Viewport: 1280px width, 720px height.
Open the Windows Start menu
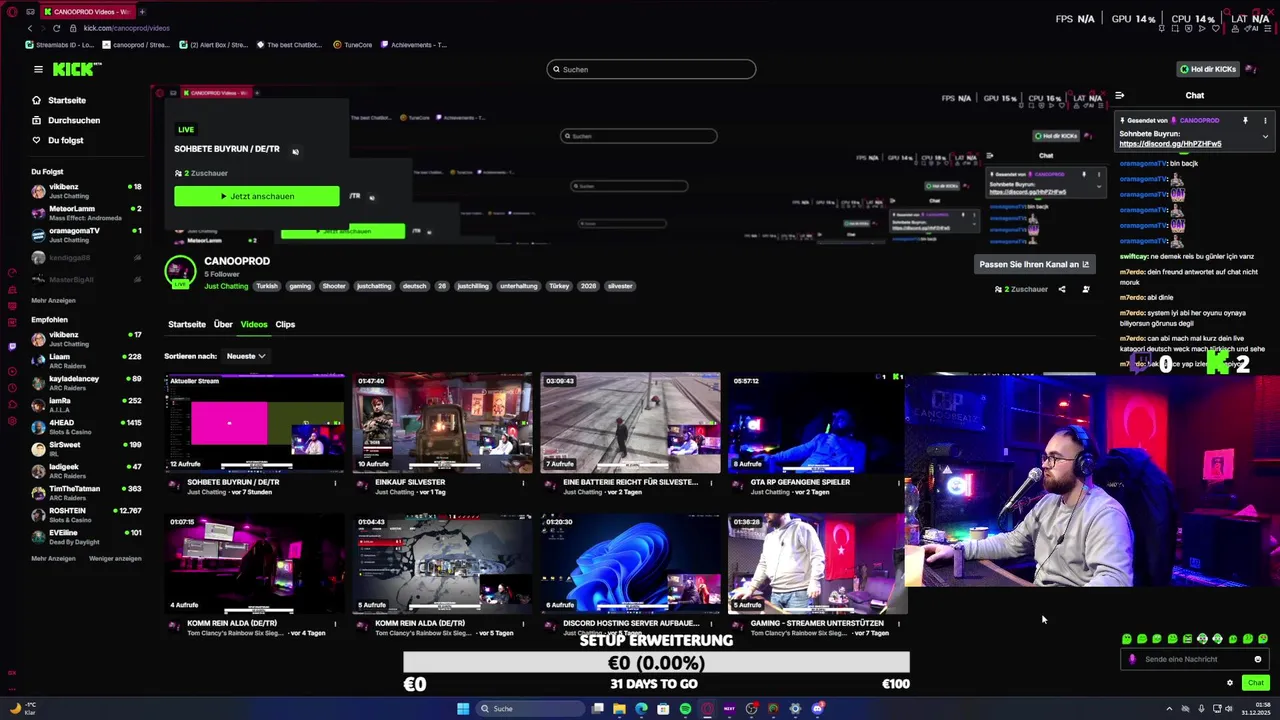tap(463, 708)
